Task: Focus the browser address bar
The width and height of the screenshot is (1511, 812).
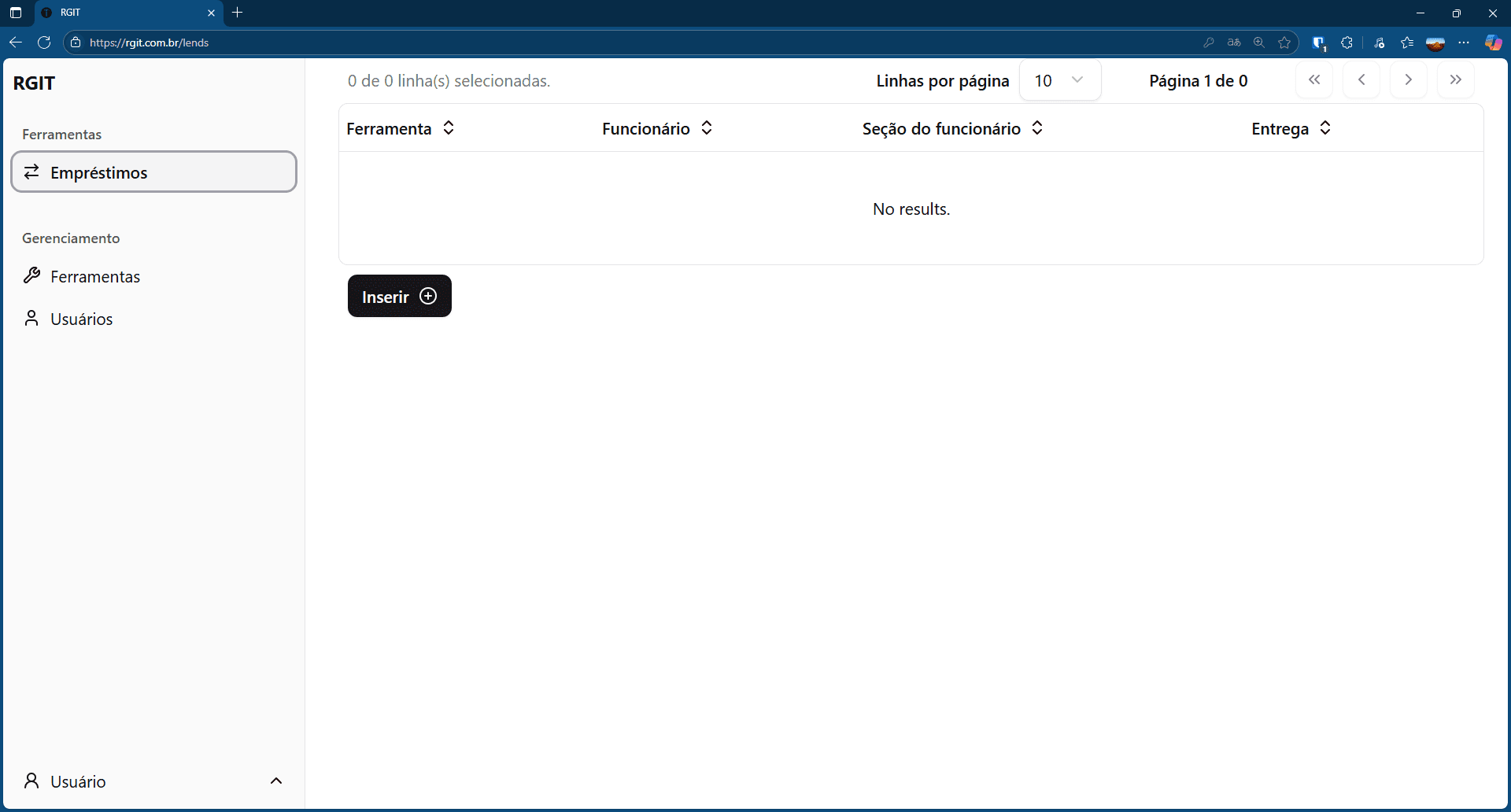Action: coord(551,42)
